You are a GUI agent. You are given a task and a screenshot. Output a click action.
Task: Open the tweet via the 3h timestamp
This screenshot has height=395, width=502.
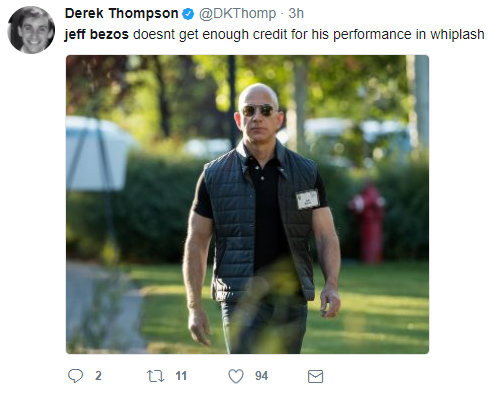coord(296,14)
